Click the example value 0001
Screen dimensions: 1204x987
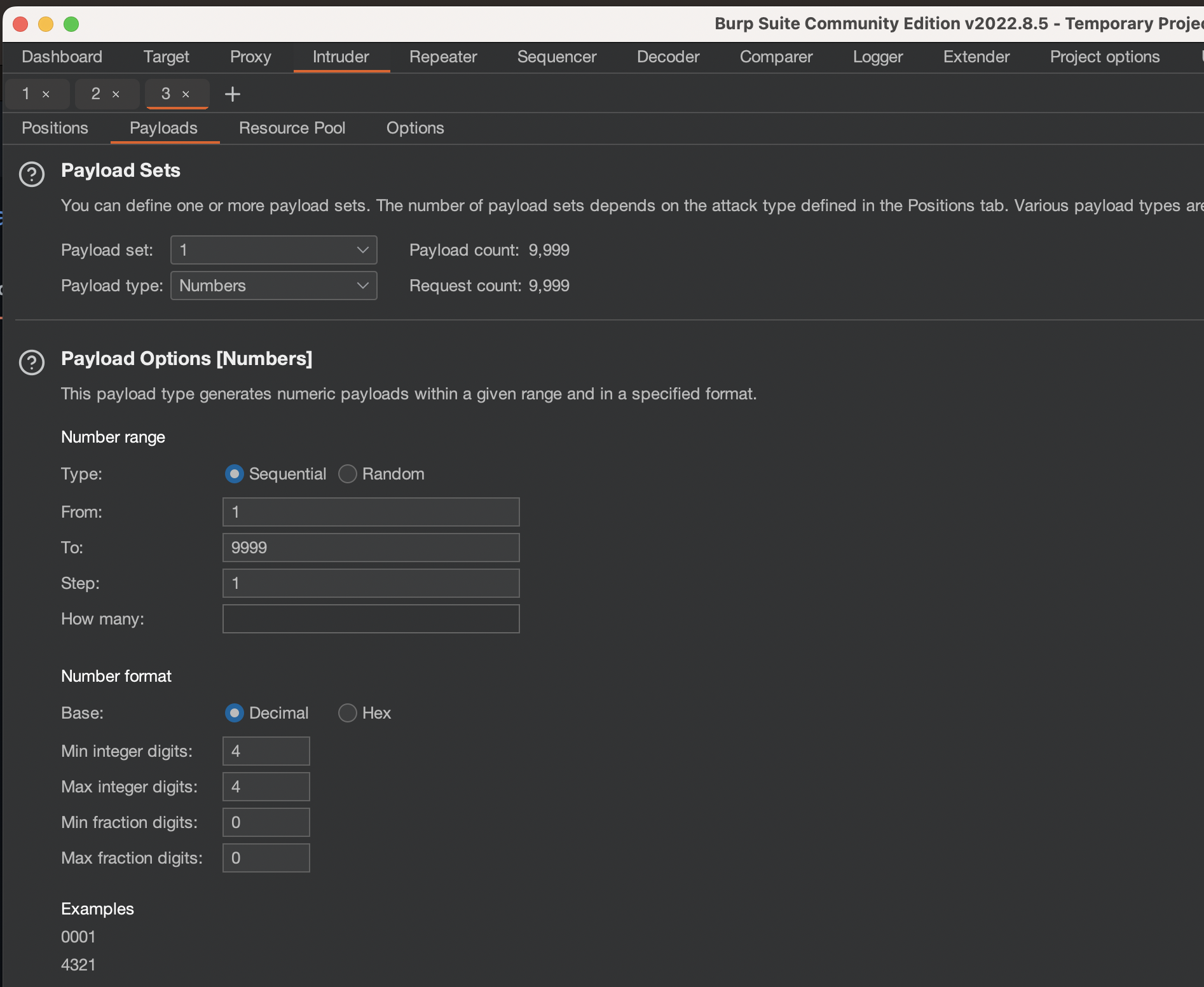[78, 937]
